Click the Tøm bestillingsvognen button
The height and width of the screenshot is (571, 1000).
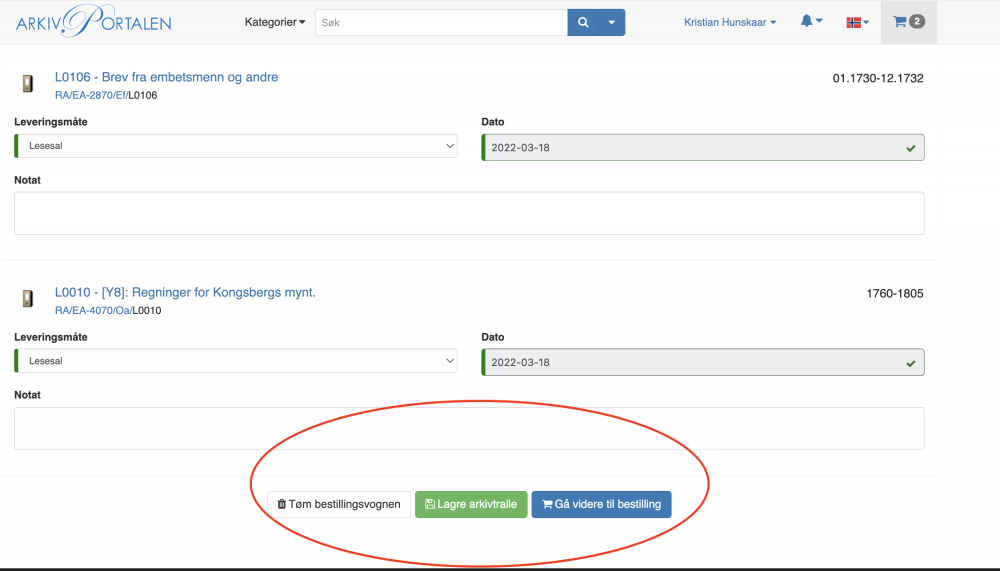click(x=339, y=504)
